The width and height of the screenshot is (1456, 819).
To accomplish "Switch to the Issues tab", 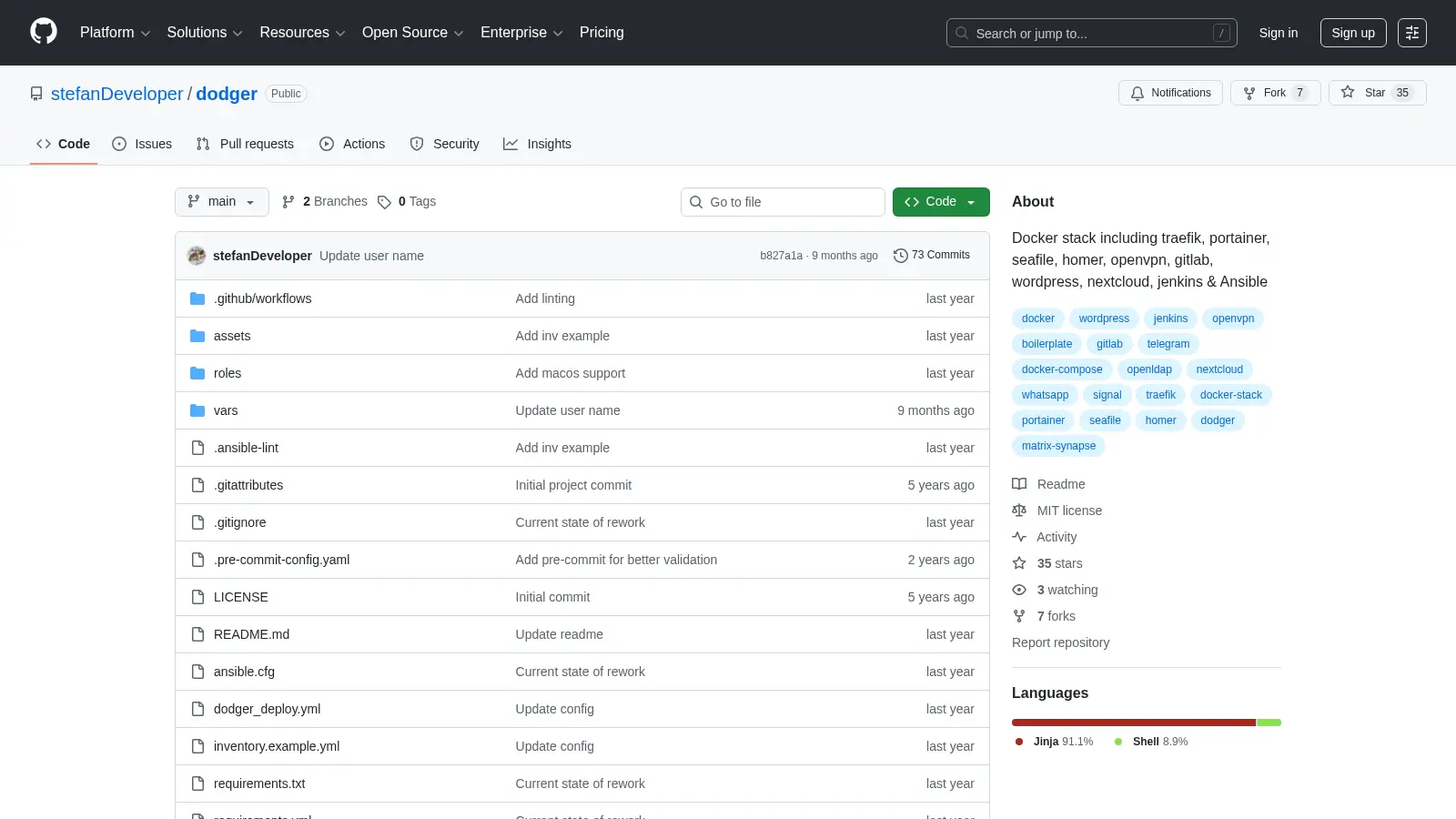I will click(x=142, y=144).
